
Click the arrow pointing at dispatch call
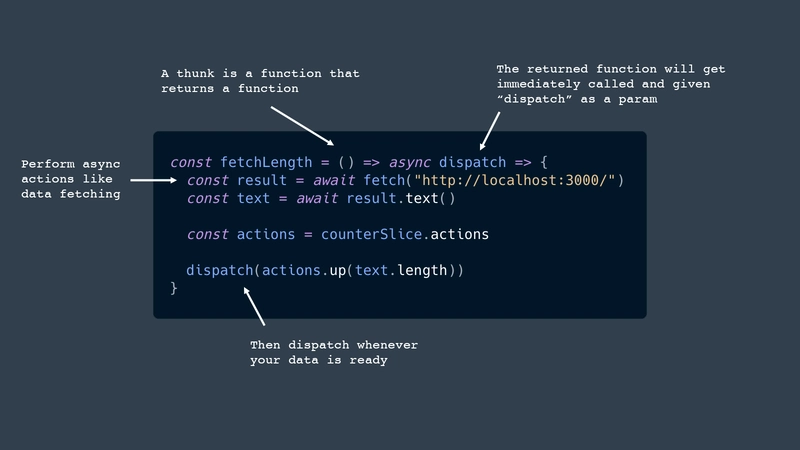[x=254, y=306]
